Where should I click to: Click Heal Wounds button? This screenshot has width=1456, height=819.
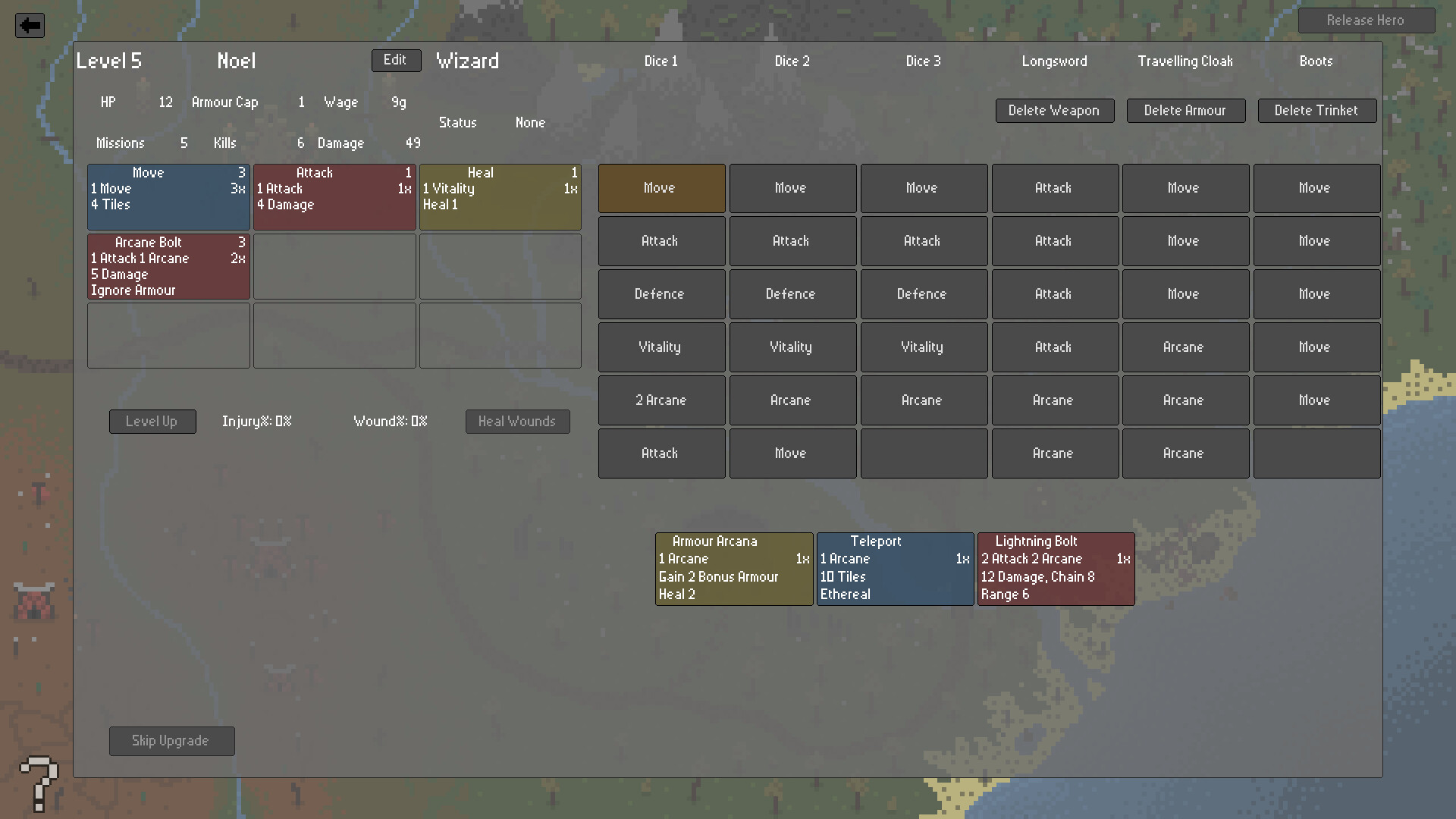[x=517, y=422]
